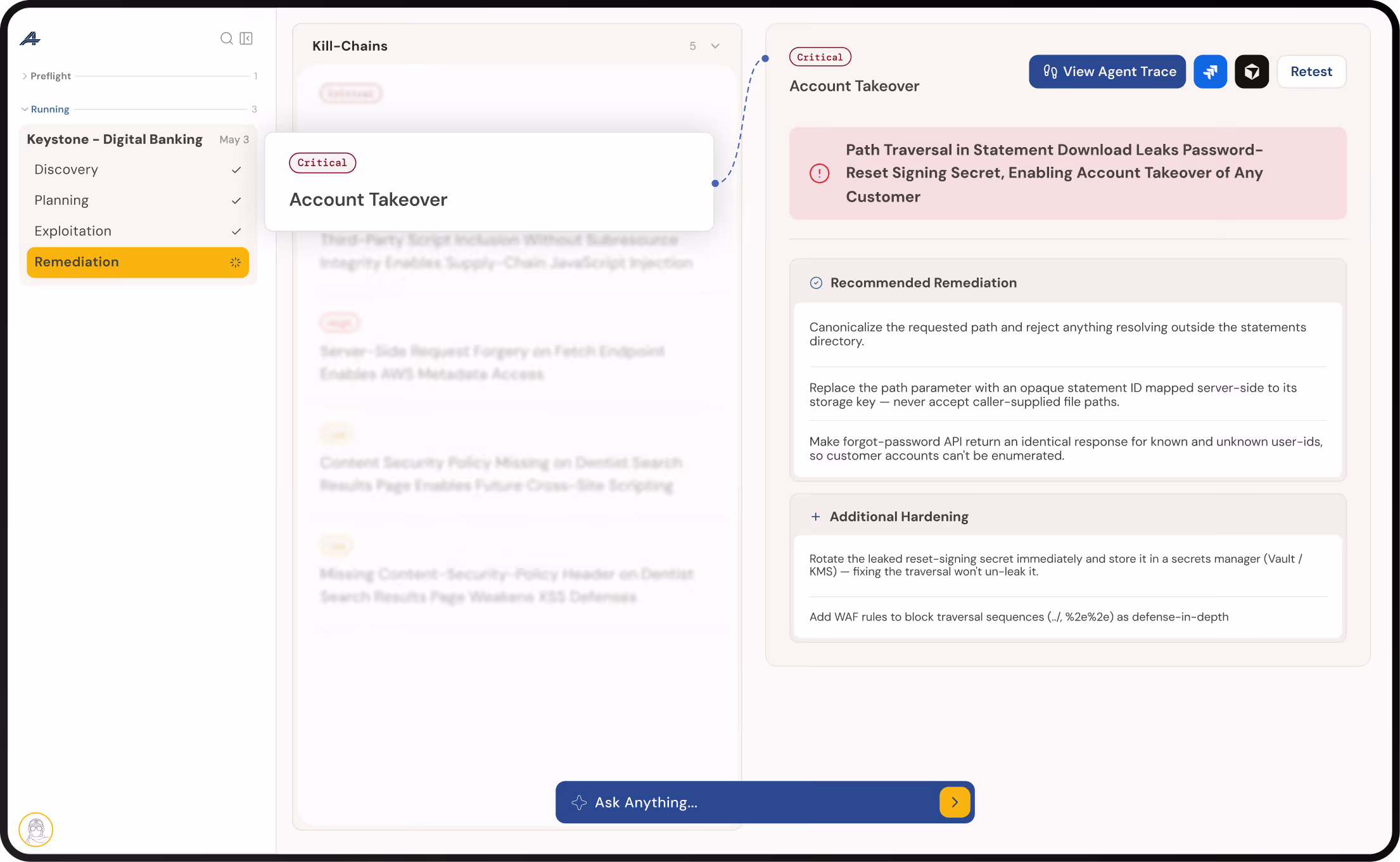
Task: Open the Planning stage
Action: click(137, 200)
